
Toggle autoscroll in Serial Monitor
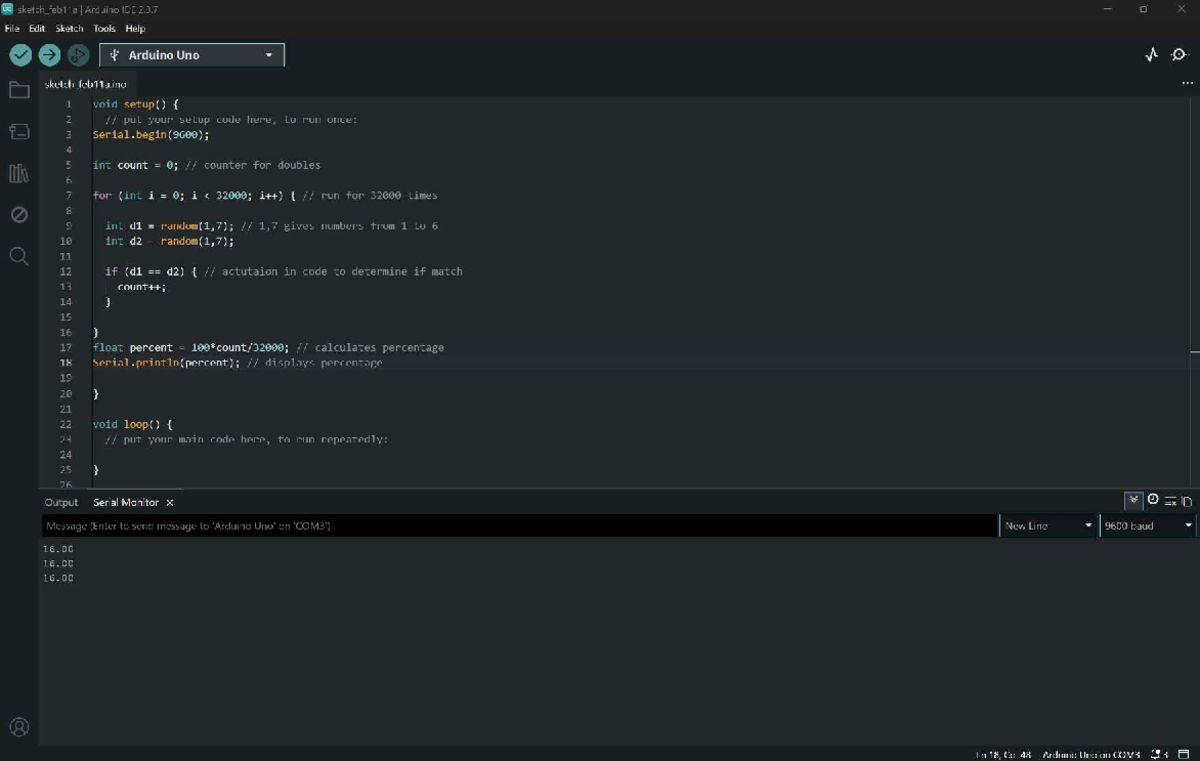click(1134, 501)
